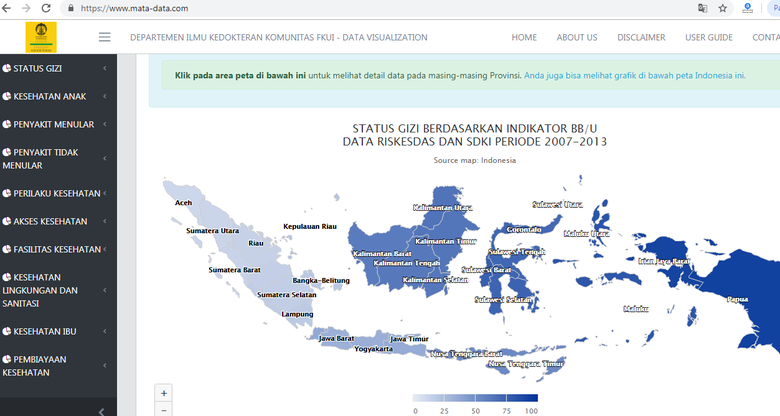The width and height of the screenshot is (780, 416).
Task: Expand PEMBIAYAAN KESEHATAN chevron
Action: [104, 365]
